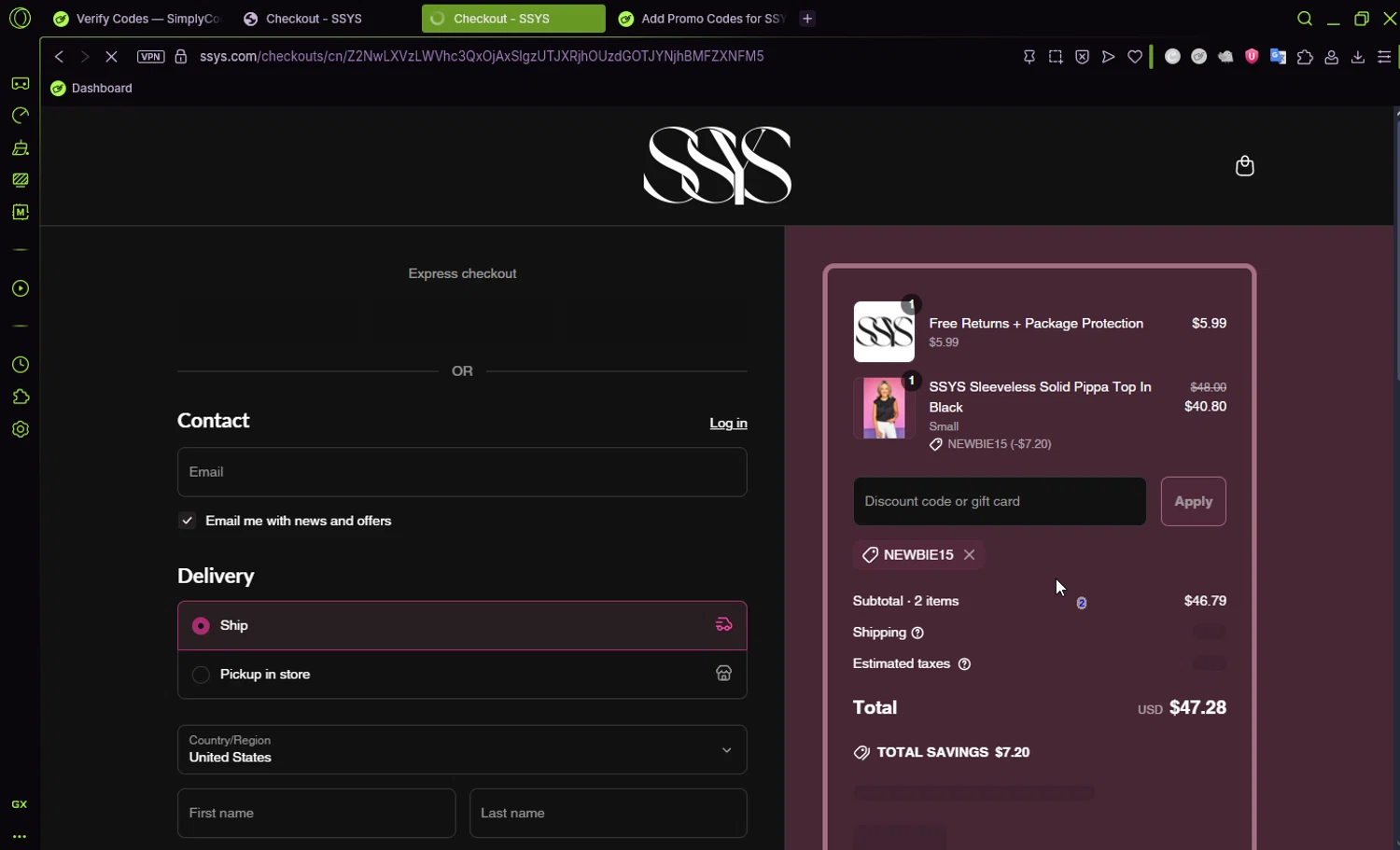The height and width of the screenshot is (850, 1400).
Task: Open the Country/Region dropdown
Action: pyautogui.click(x=462, y=749)
